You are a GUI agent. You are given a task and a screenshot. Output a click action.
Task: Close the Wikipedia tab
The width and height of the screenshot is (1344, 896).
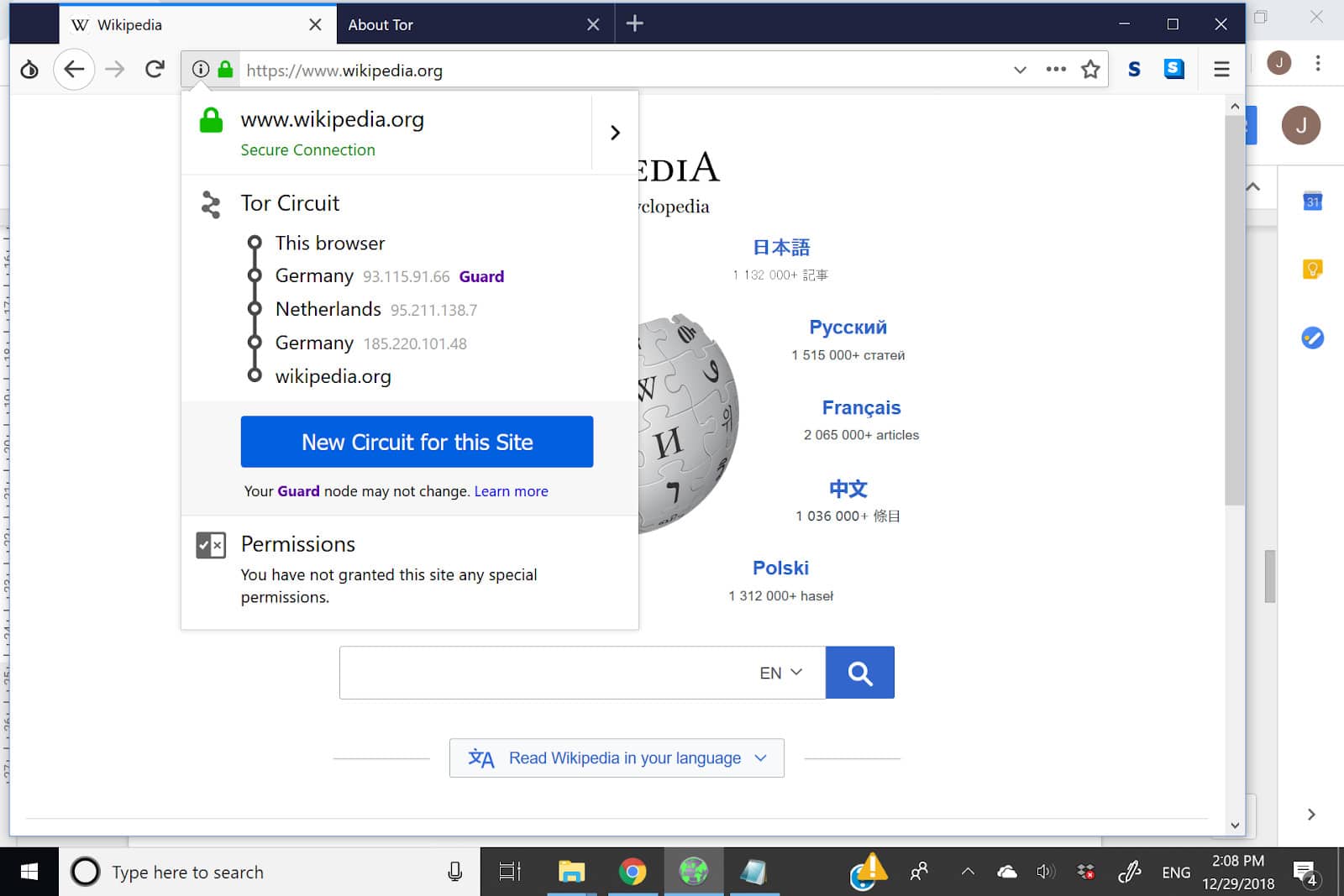[x=315, y=24]
